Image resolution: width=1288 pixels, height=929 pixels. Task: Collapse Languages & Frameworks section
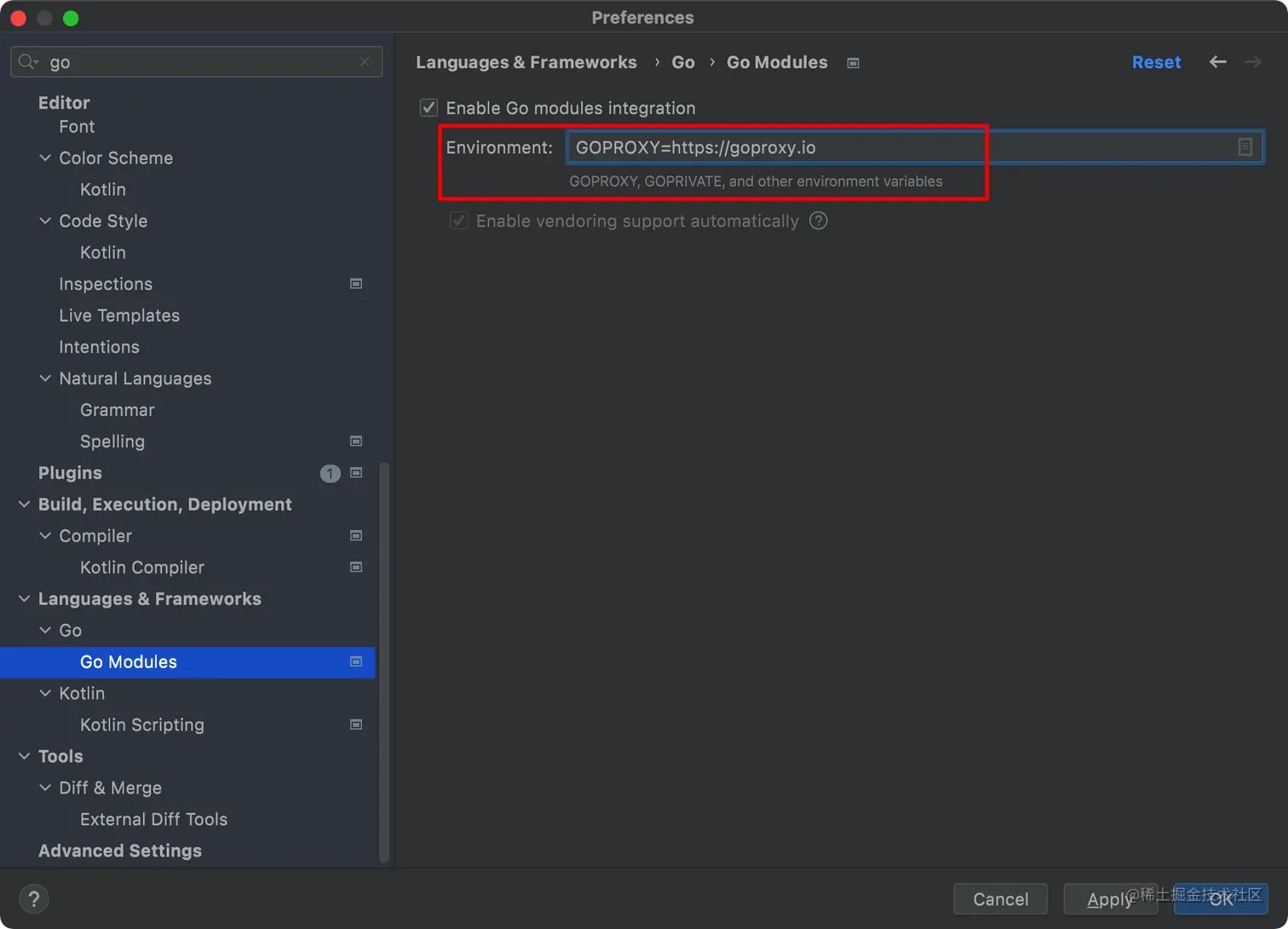click(25, 599)
